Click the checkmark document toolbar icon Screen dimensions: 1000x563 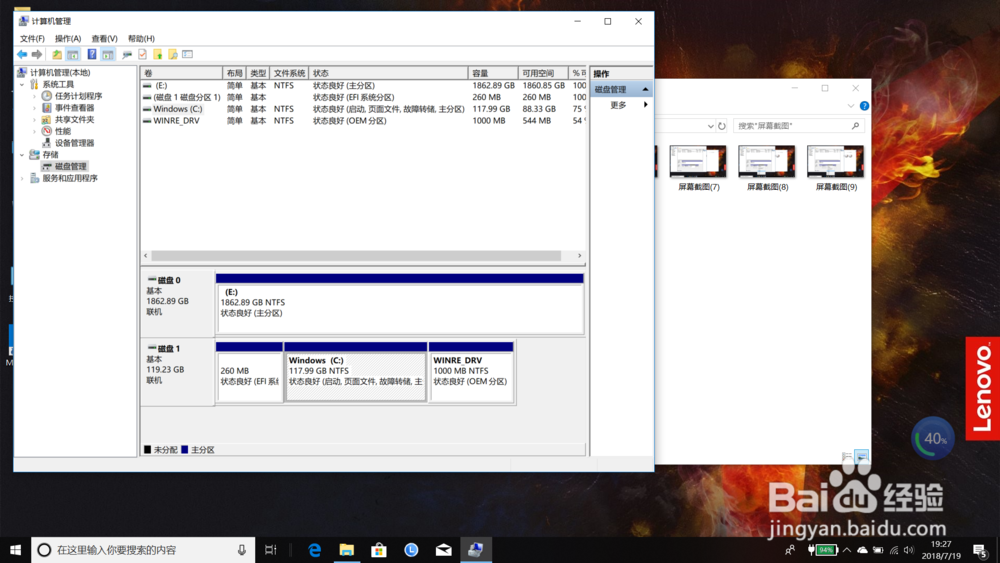[142, 55]
